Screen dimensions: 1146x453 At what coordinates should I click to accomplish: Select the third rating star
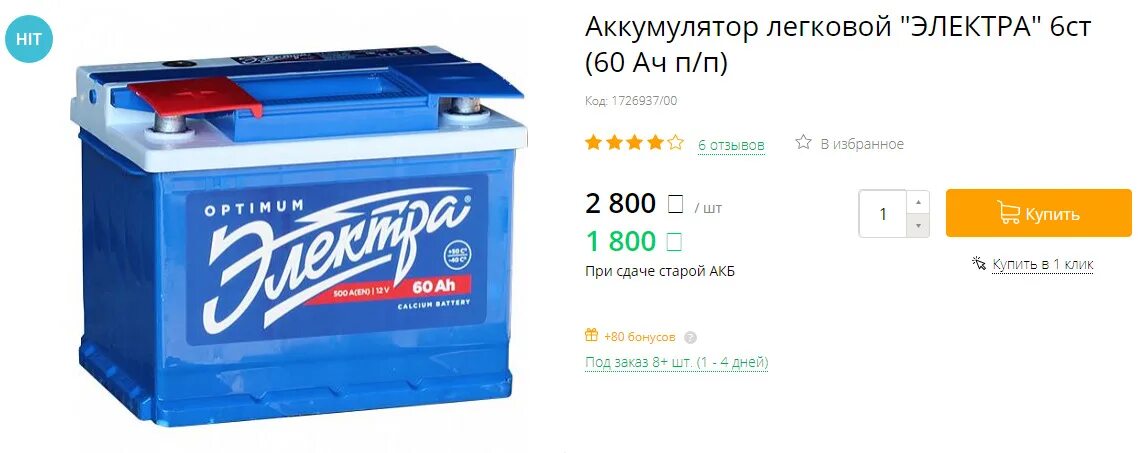tap(634, 143)
